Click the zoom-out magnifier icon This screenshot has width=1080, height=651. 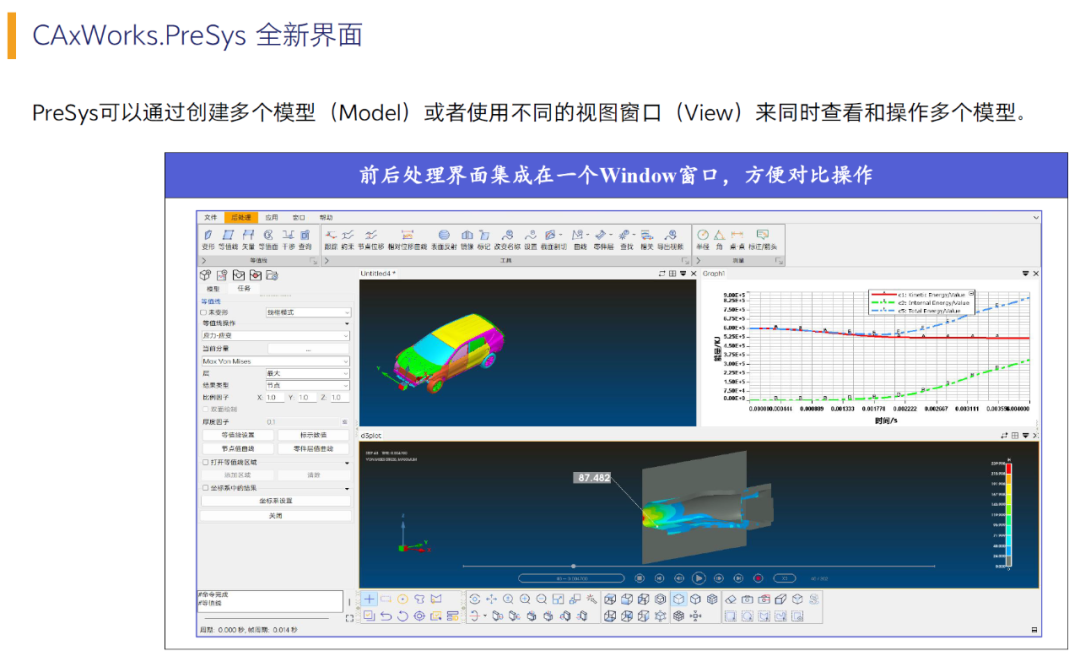(541, 599)
